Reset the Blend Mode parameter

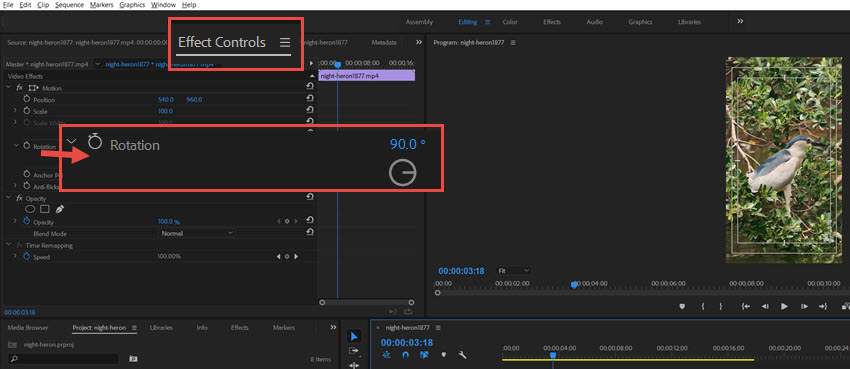click(310, 233)
